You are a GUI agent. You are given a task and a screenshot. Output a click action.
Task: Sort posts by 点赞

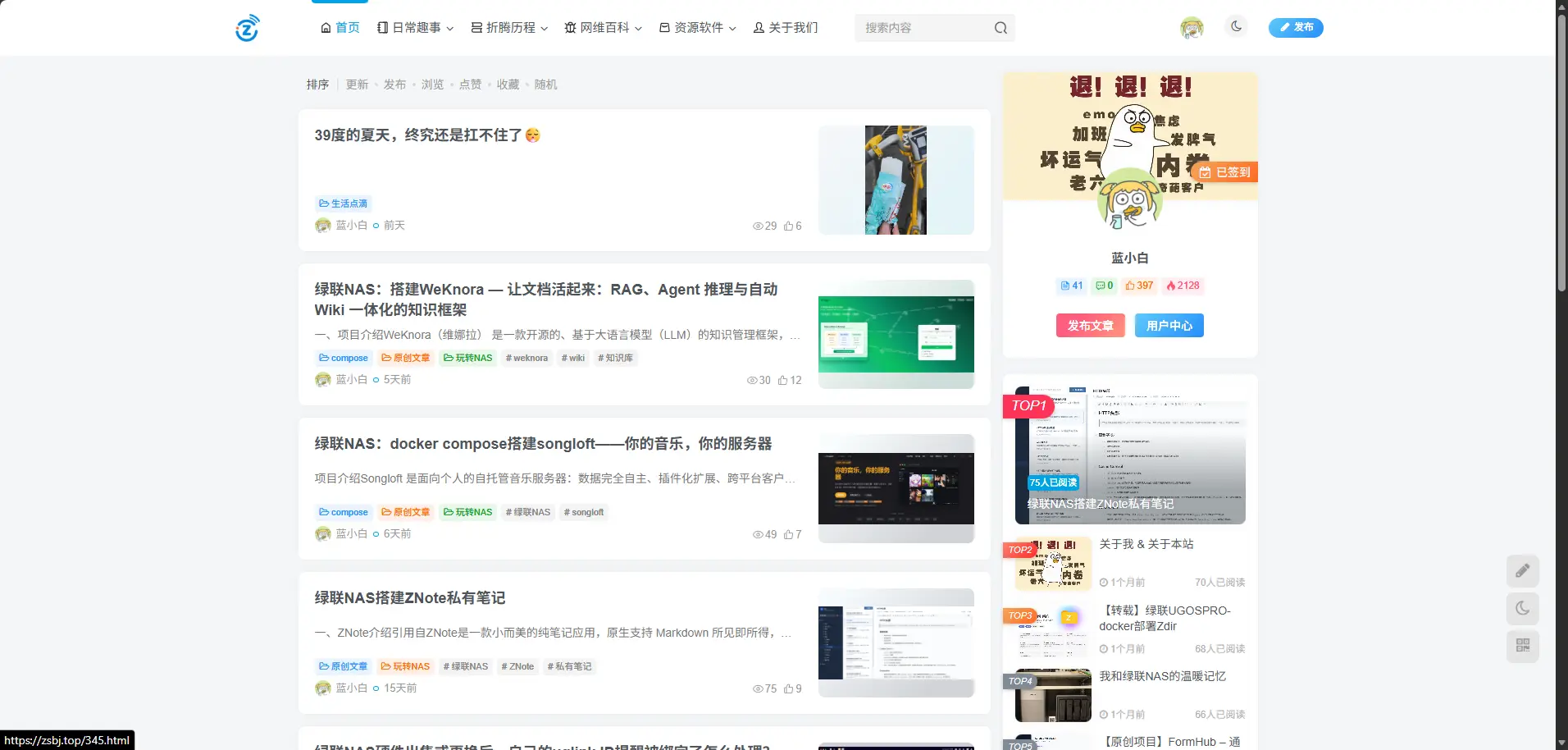470,85
